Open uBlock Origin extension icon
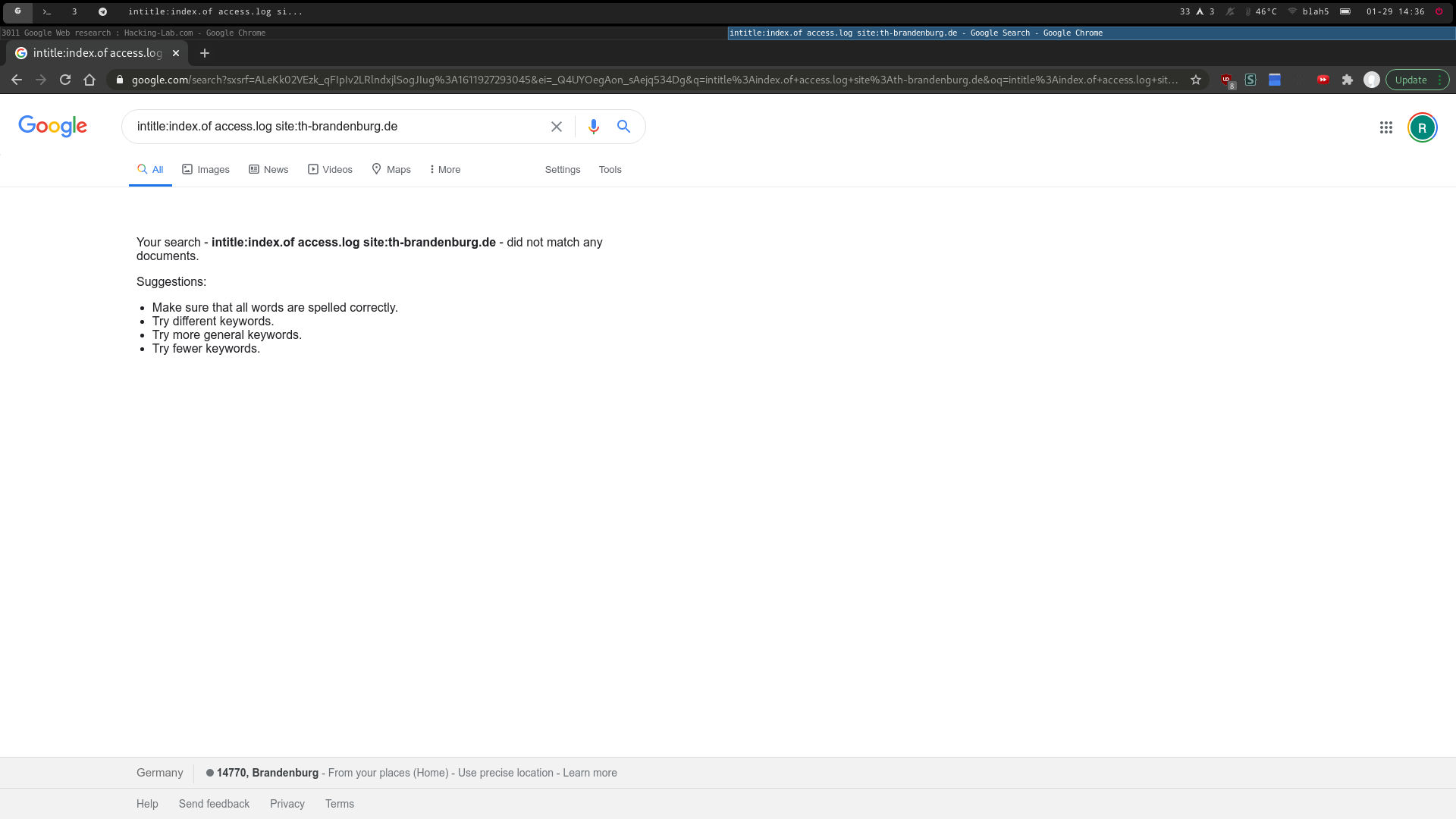Viewport: 1456px width, 819px height. click(x=1226, y=80)
